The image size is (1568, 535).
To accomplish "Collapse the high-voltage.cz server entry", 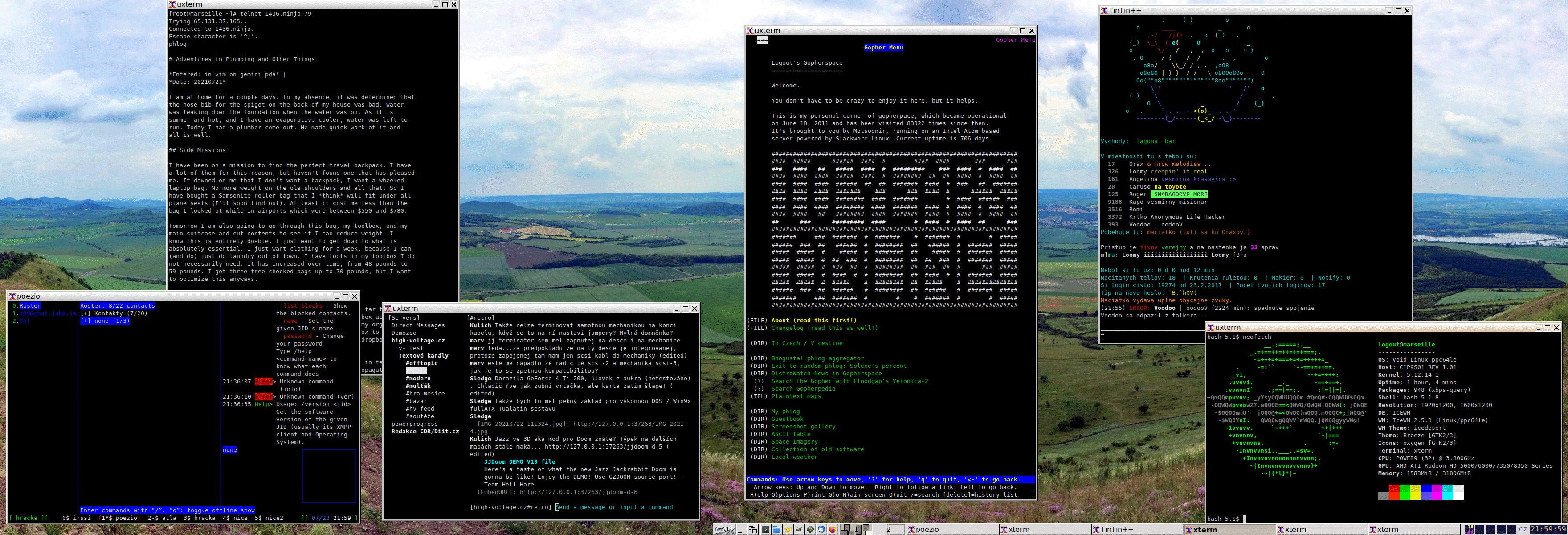I will pyautogui.click(x=418, y=341).
